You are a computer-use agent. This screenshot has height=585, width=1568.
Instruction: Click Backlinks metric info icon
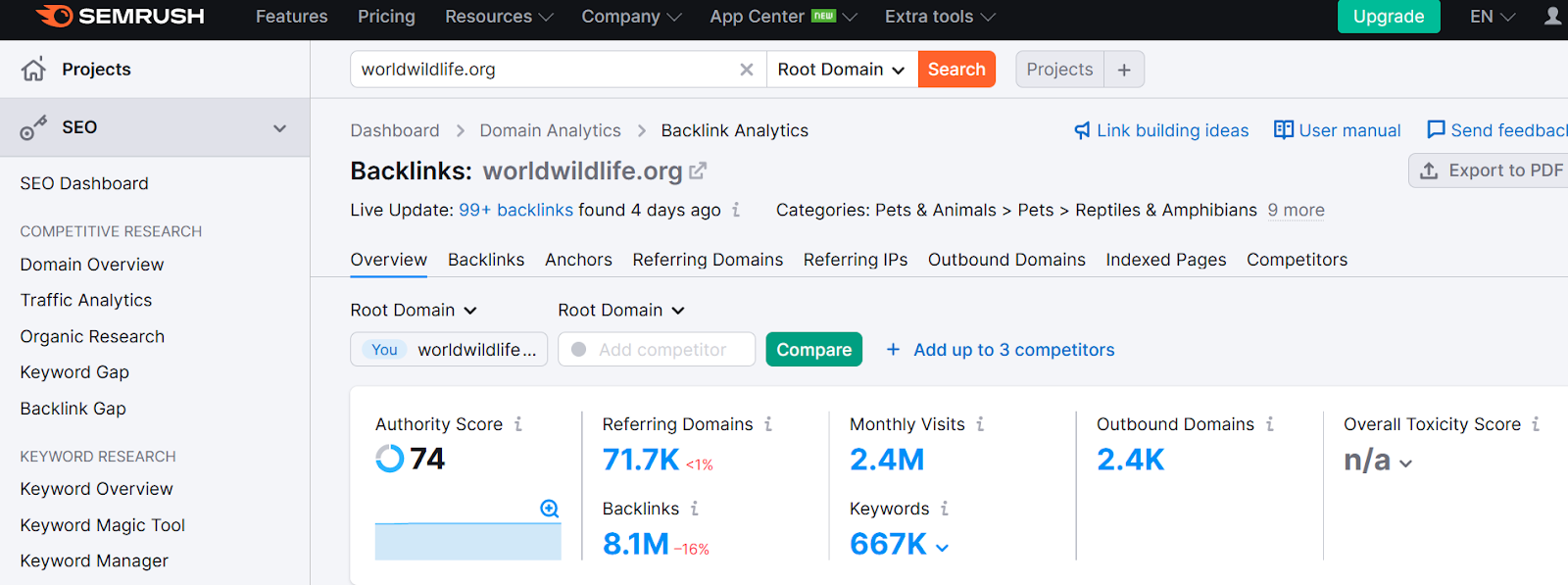coord(695,509)
